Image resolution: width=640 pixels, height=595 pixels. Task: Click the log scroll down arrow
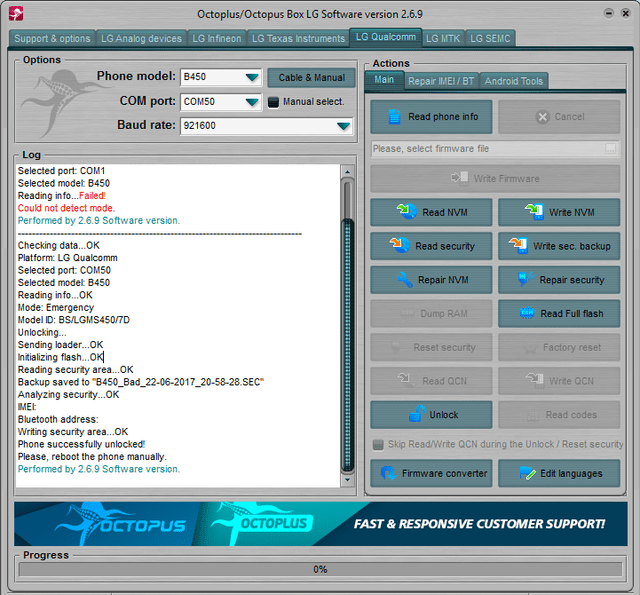click(347, 480)
